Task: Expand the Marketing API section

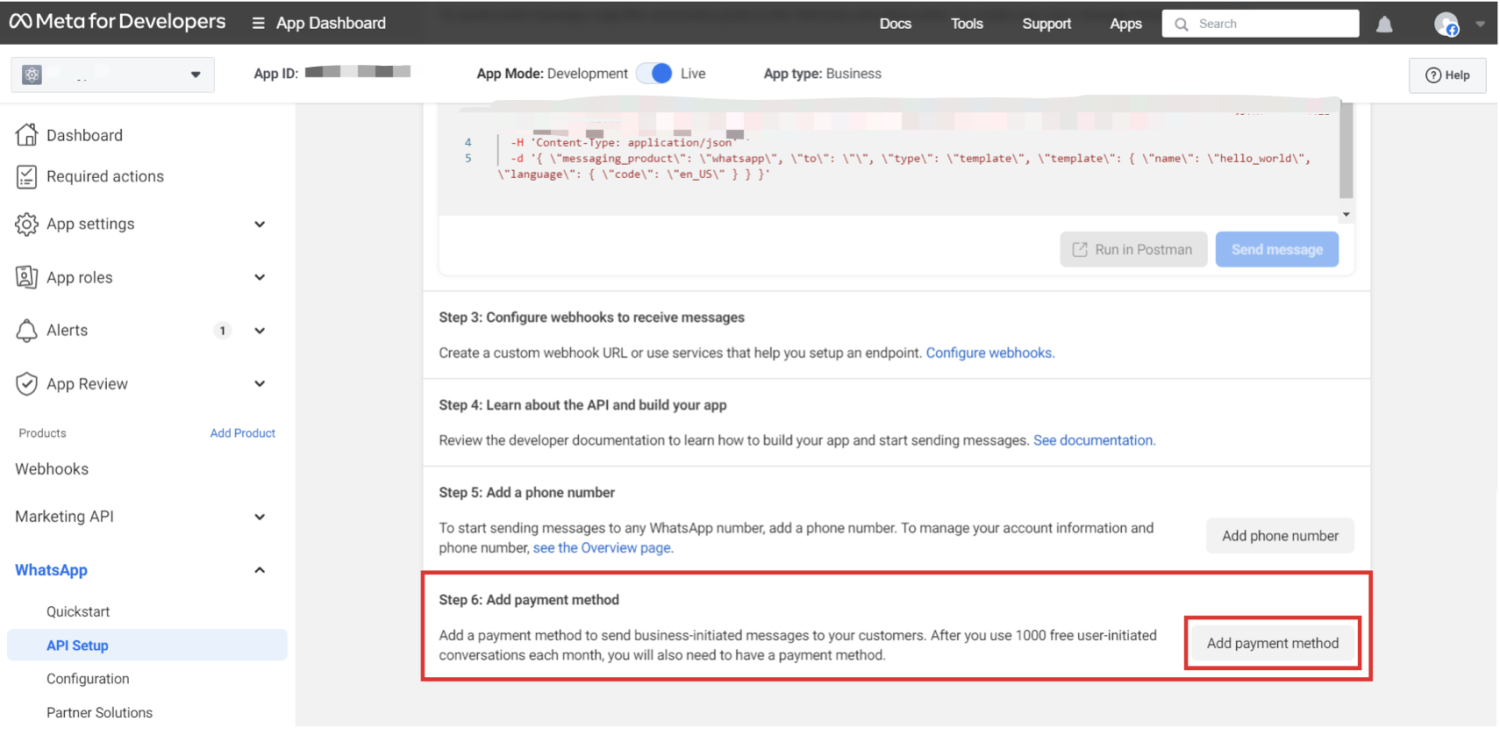Action: (x=259, y=517)
